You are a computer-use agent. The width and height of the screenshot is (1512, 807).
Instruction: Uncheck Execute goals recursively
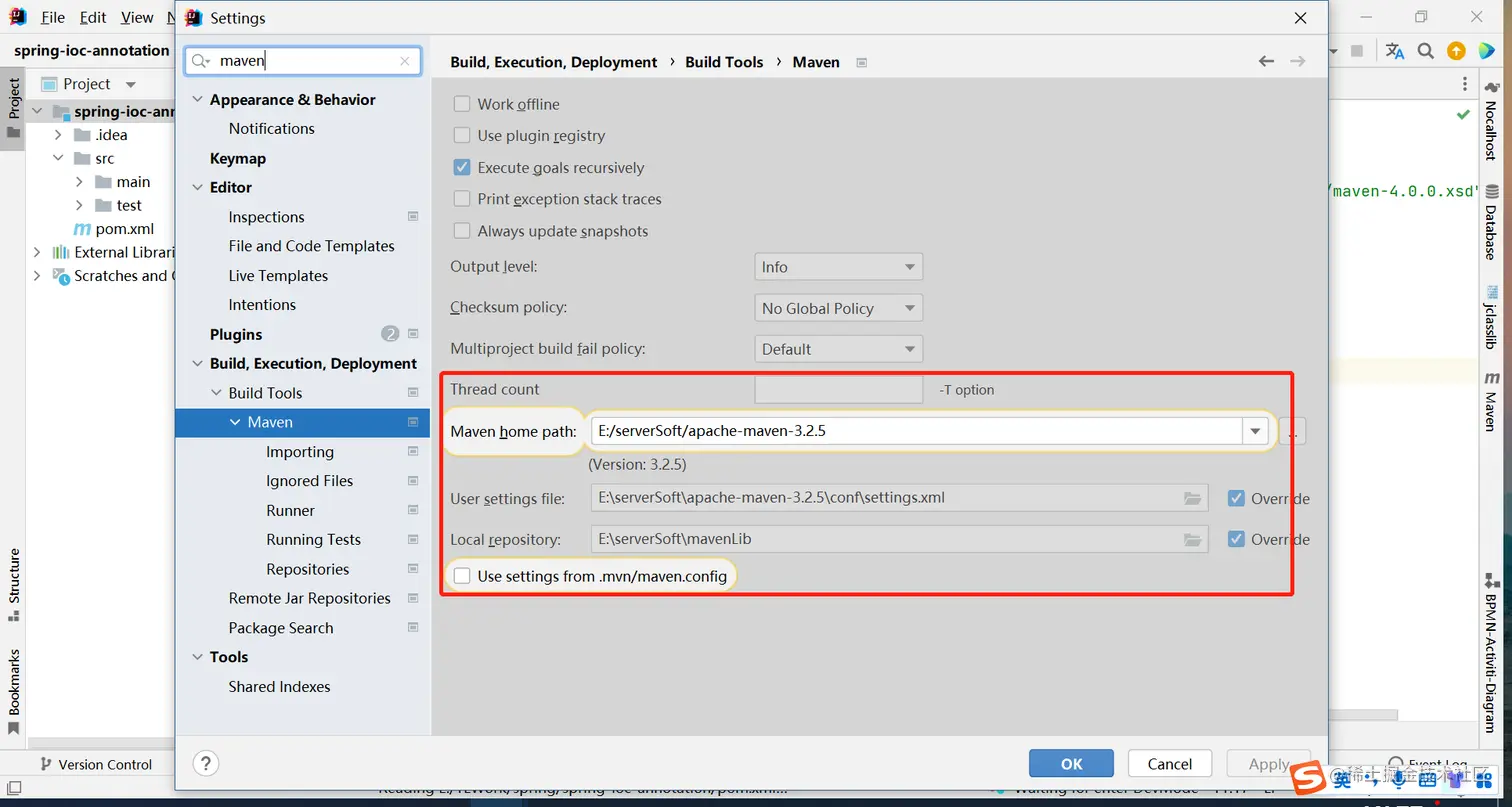[461, 167]
